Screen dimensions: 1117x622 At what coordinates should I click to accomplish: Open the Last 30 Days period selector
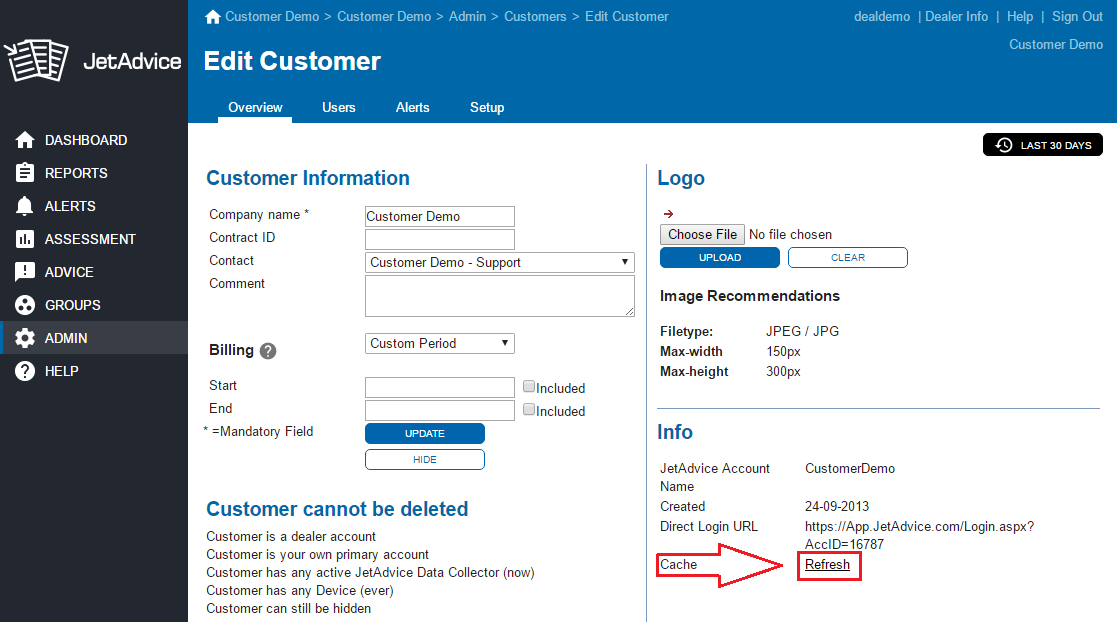tap(1043, 145)
